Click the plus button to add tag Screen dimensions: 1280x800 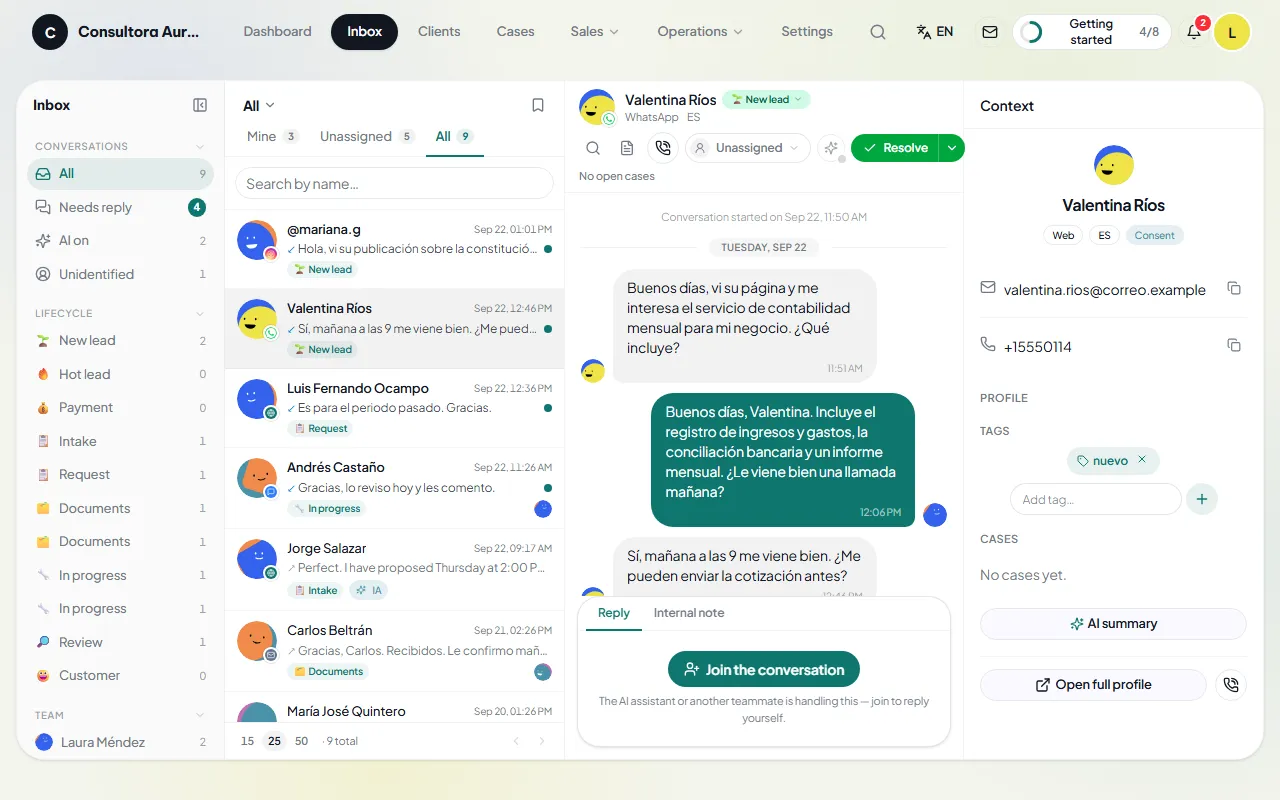(x=1202, y=499)
